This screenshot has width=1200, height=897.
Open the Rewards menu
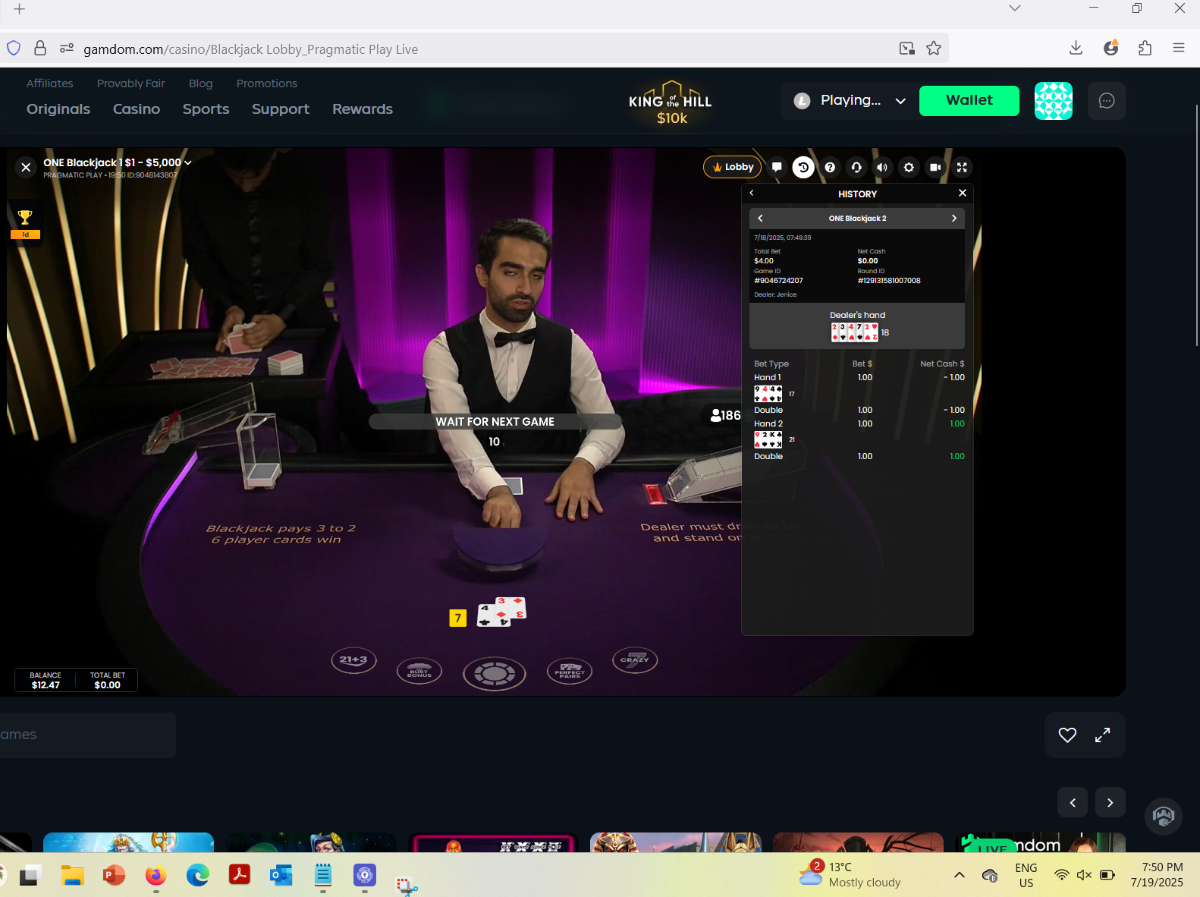coord(362,109)
